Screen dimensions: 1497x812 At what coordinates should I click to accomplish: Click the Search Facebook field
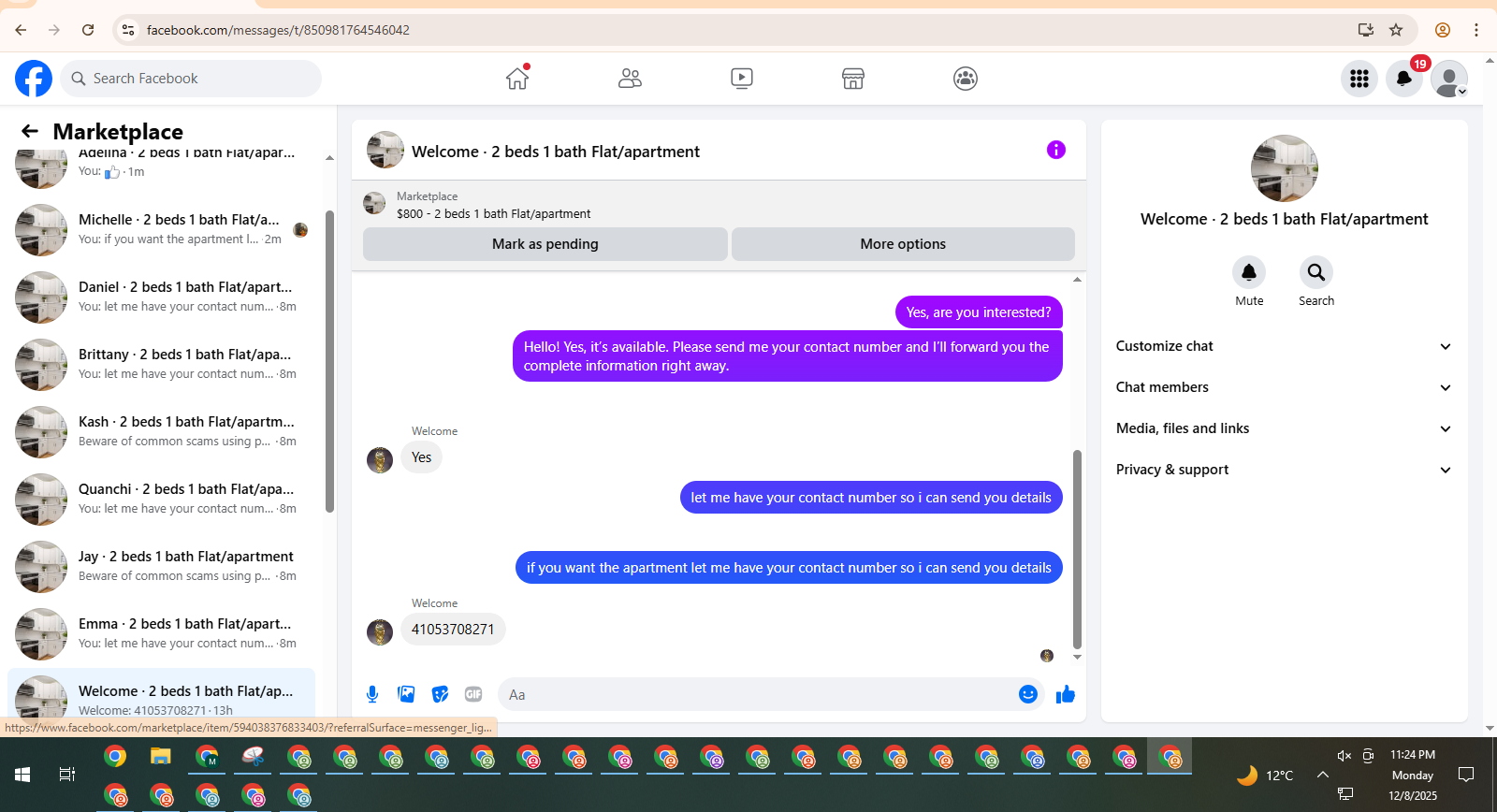[191, 79]
